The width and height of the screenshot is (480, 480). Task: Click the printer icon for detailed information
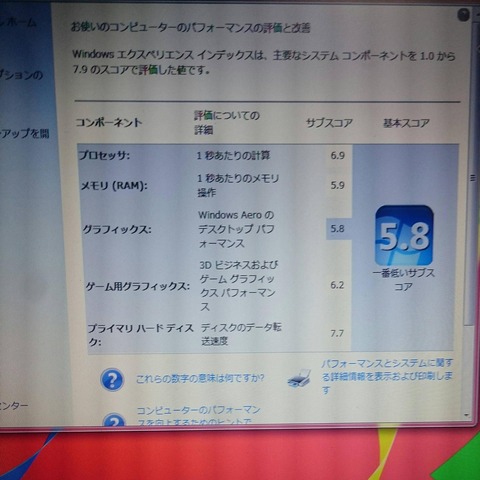pyautogui.click(x=299, y=378)
